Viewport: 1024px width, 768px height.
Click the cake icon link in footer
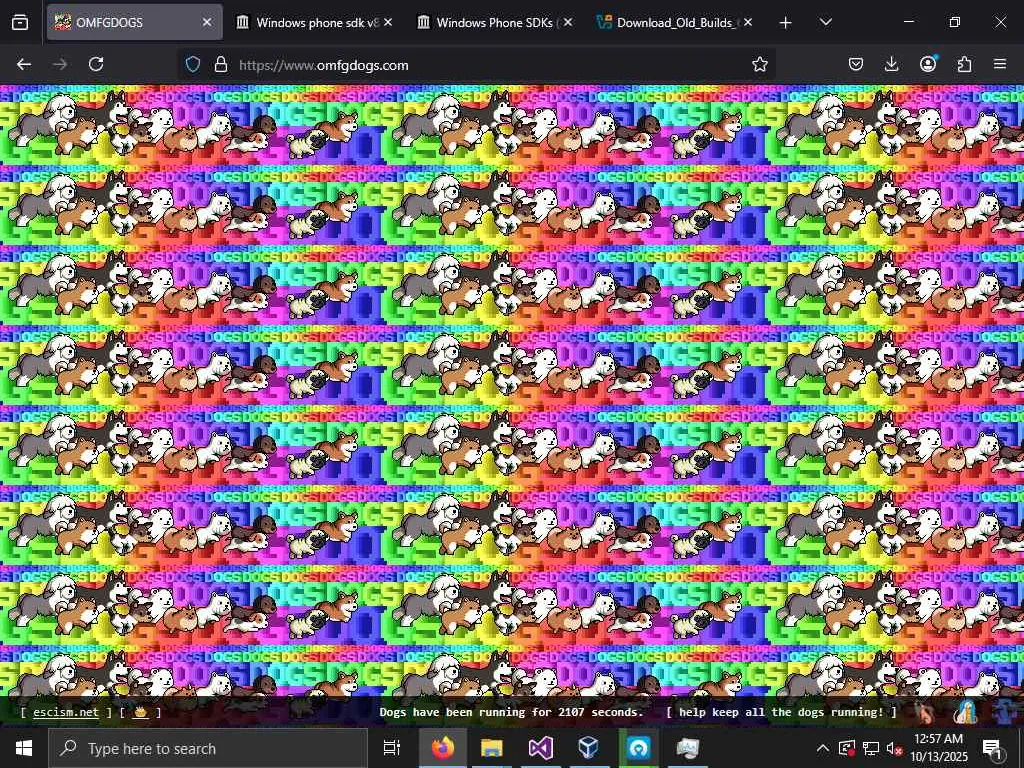click(x=140, y=712)
